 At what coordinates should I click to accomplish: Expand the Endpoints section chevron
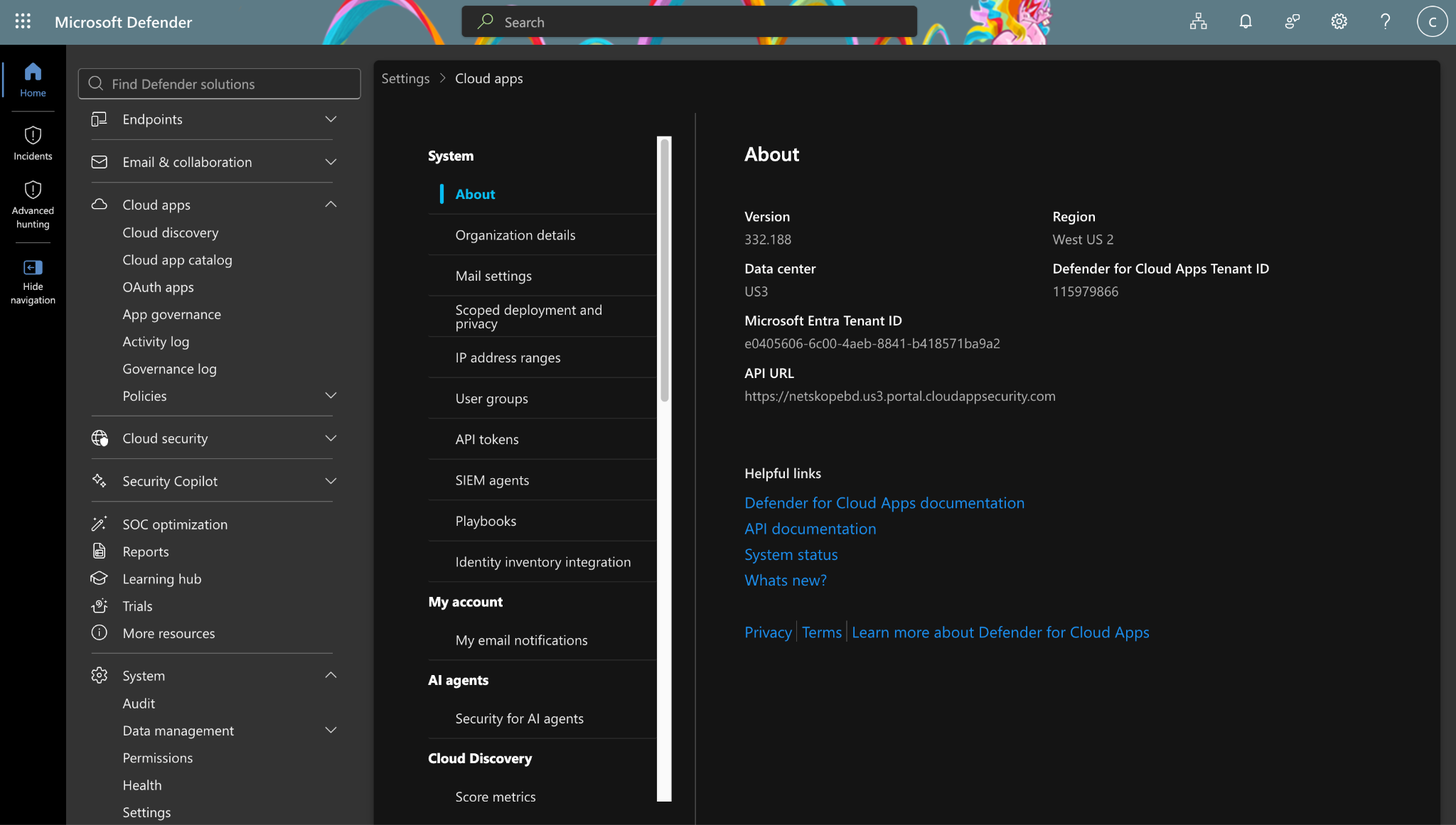tap(331, 119)
